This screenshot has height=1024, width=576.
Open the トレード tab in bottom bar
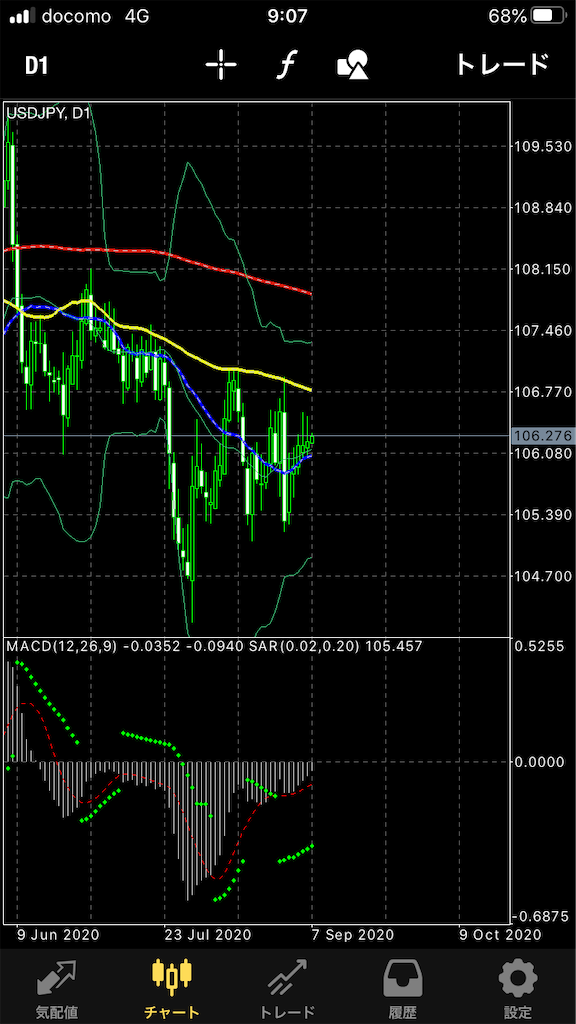click(x=287, y=989)
